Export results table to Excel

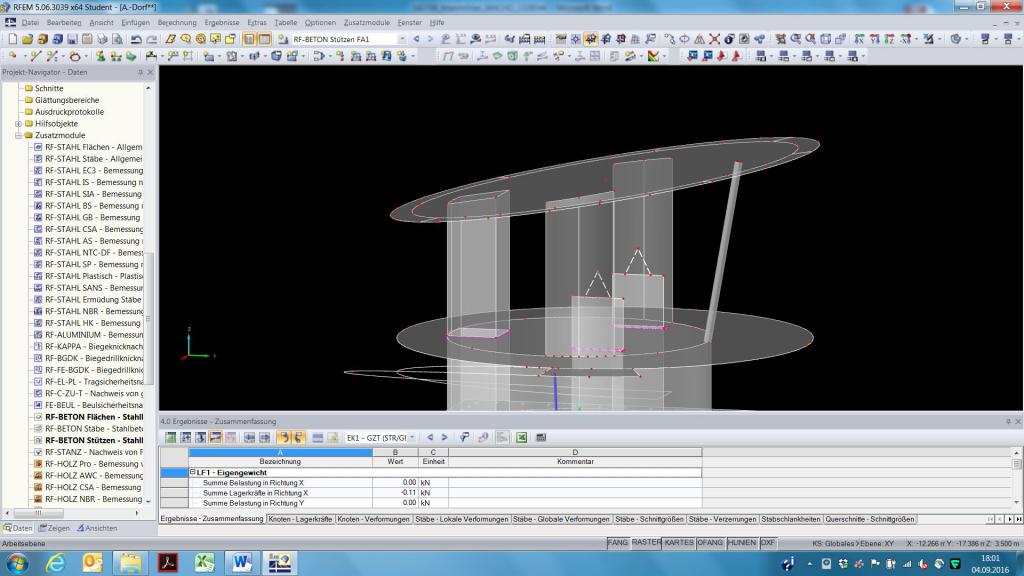tap(521, 438)
